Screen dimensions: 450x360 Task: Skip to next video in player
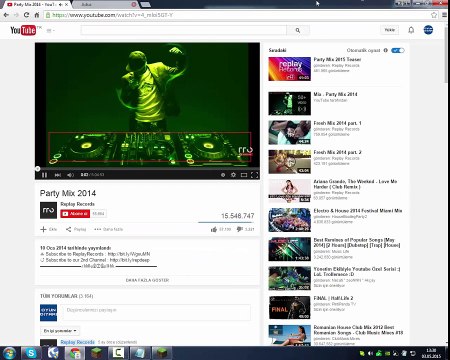coord(58,175)
